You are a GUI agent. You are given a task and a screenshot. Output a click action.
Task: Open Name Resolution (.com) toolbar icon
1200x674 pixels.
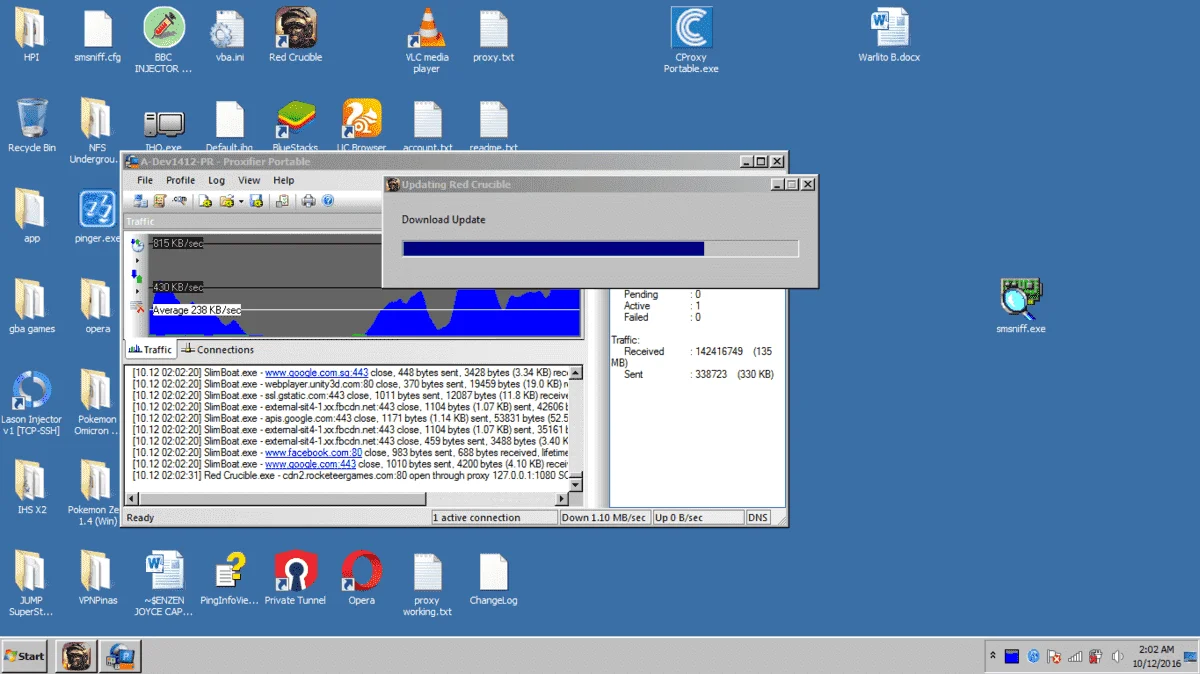(x=179, y=201)
